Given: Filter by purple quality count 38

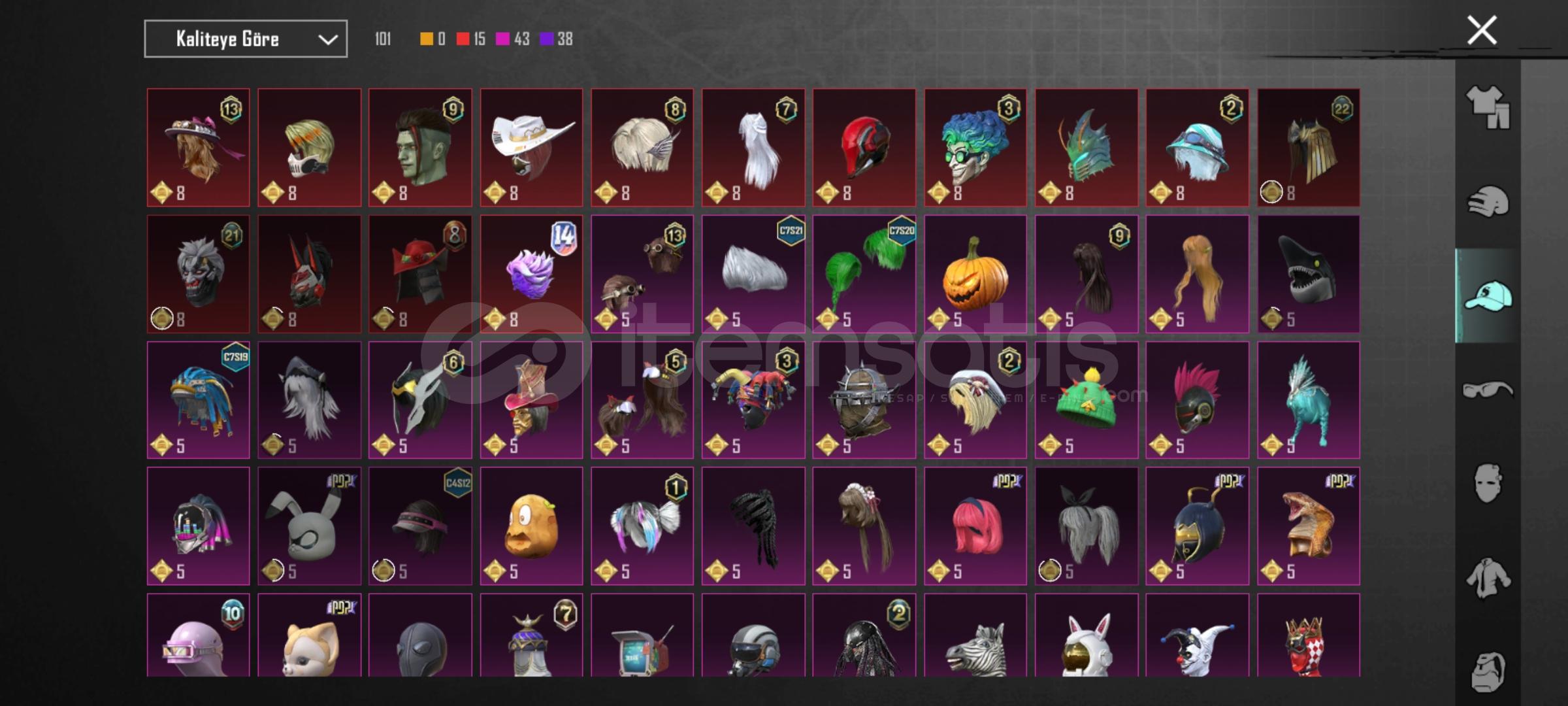Looking at the screenshot, I should [556, 39].
